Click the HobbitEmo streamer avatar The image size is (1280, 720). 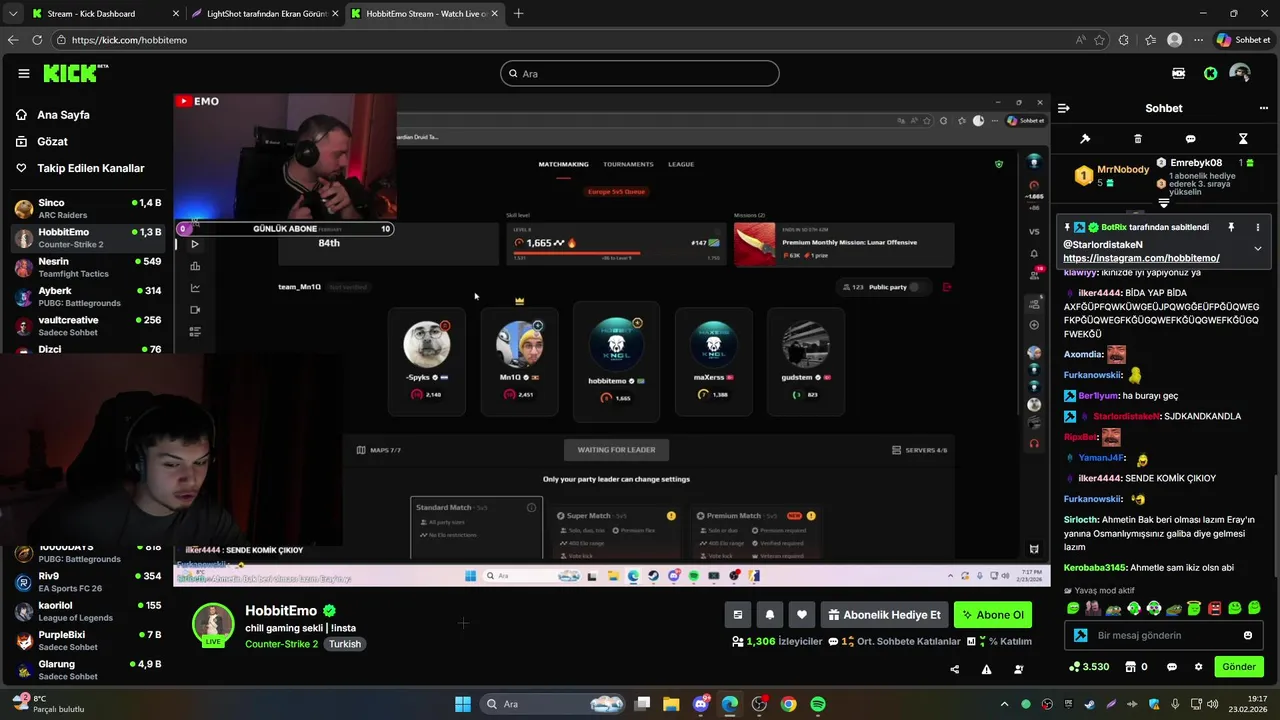click(213, 624)
